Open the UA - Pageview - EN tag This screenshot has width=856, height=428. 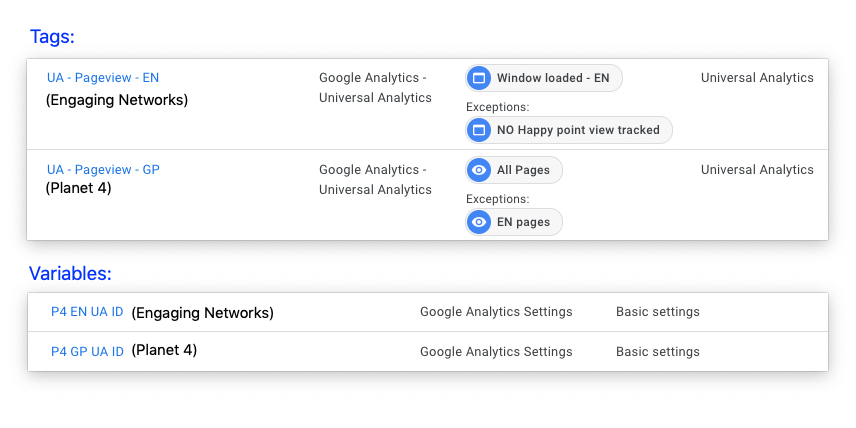103,78
